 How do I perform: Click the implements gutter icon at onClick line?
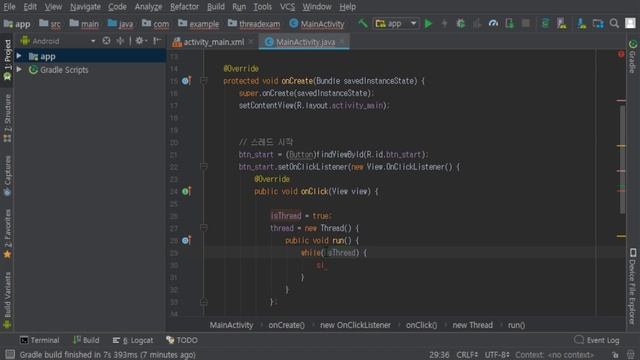[186, 191]
